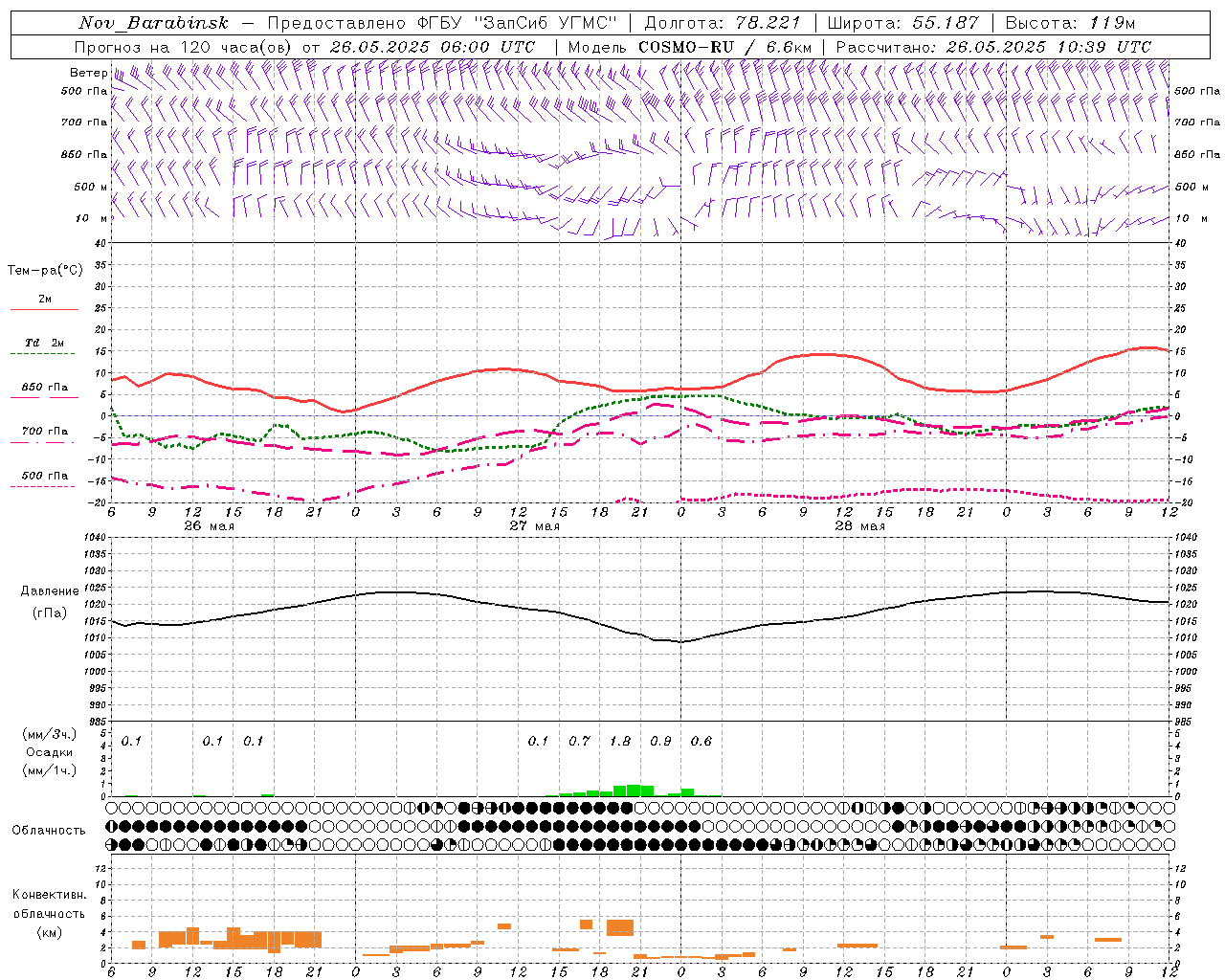Viewport: 1225px width, 980px height.
Task: Click the 'Давление' pressure panel label
Action: coord(50,590)
